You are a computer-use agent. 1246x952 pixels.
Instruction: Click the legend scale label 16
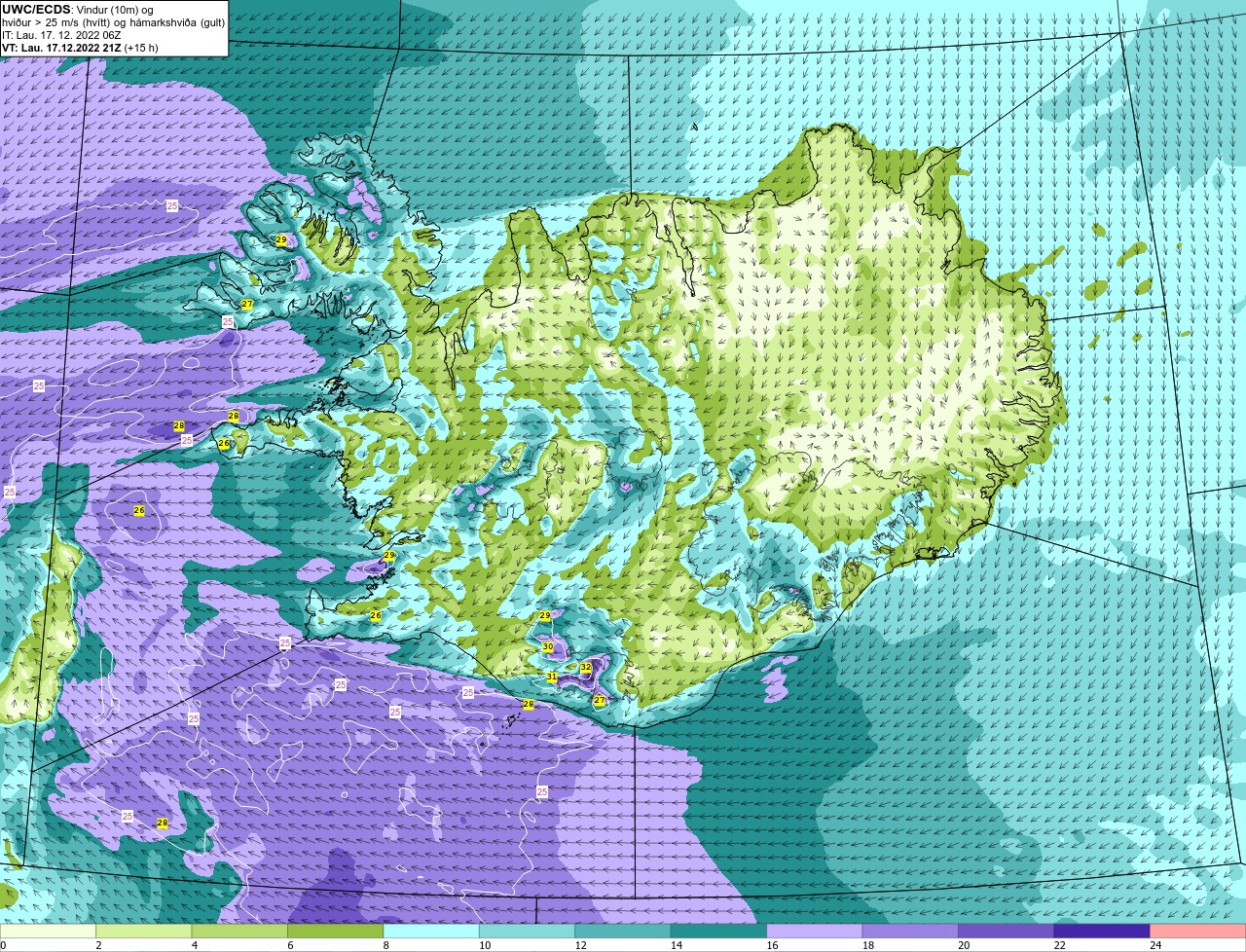771,945
